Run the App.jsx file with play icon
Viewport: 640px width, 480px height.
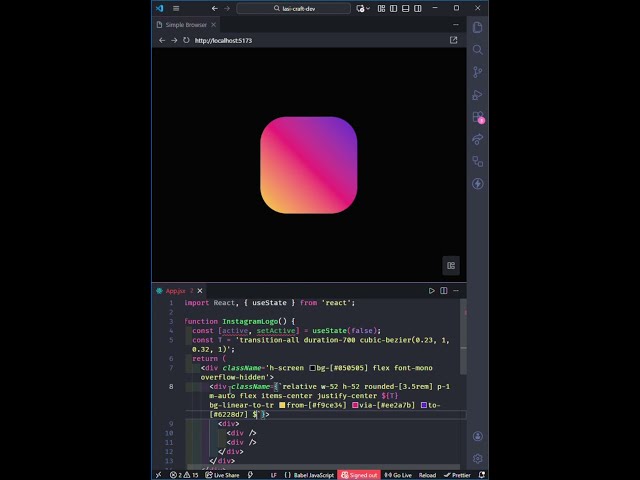(x=431, y=291)
